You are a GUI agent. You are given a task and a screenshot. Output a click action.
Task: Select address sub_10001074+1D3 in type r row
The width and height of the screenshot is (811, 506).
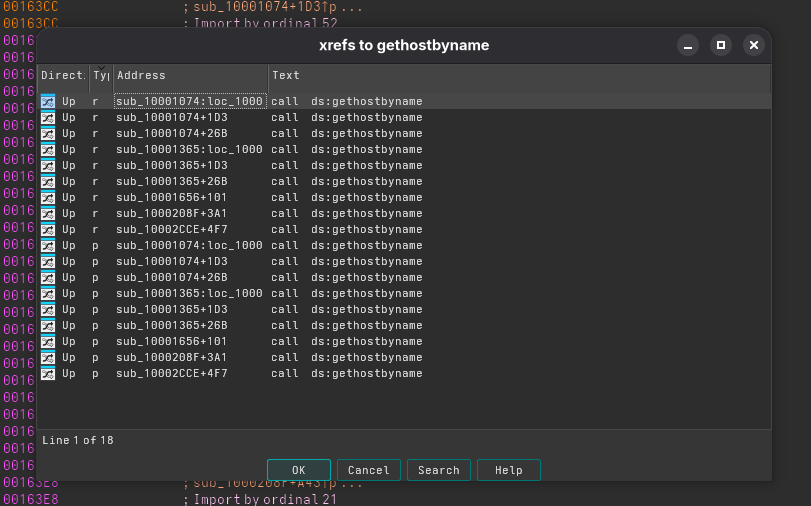click(171, 117)
